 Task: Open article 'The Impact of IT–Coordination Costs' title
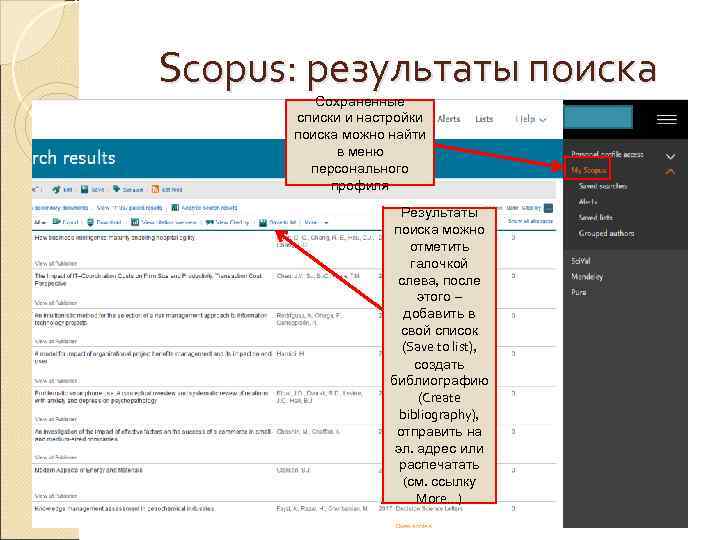point(149,280)
